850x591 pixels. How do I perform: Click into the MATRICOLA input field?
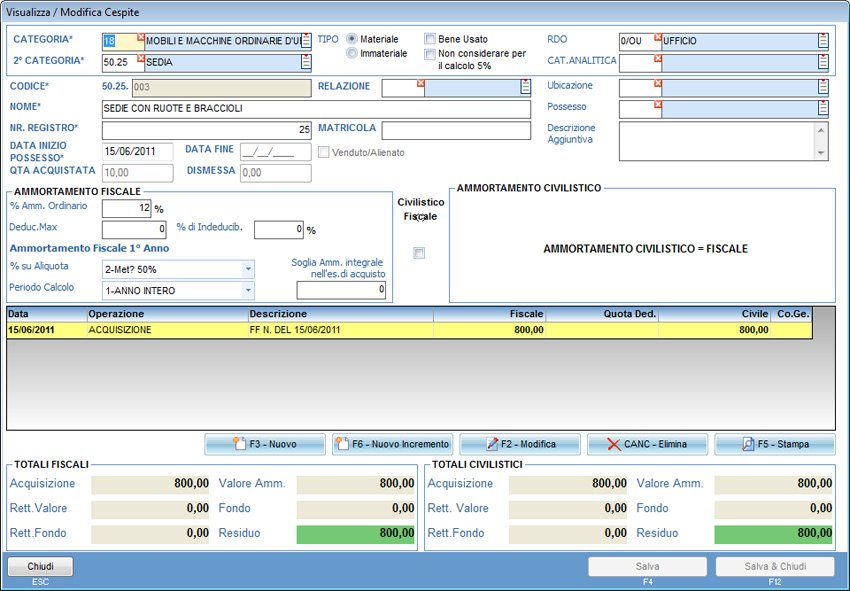tap(456, 131)
